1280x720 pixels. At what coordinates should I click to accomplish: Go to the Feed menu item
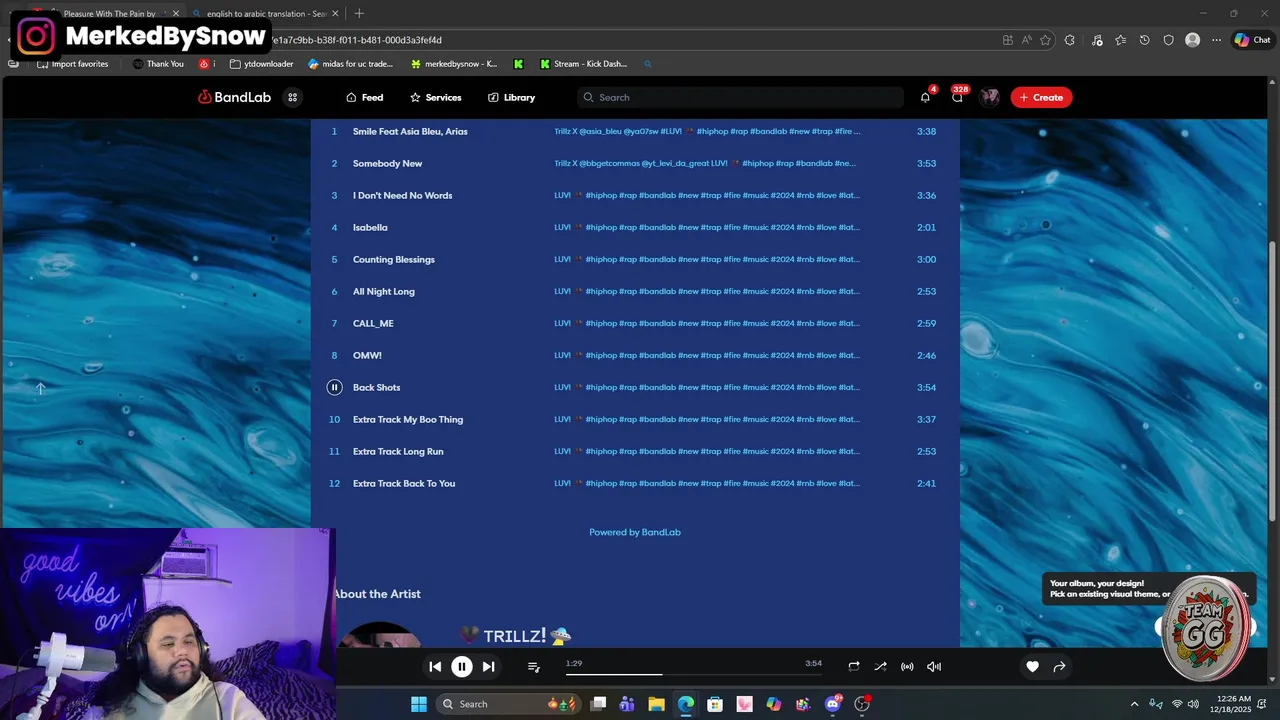click(x=365, y=97)
